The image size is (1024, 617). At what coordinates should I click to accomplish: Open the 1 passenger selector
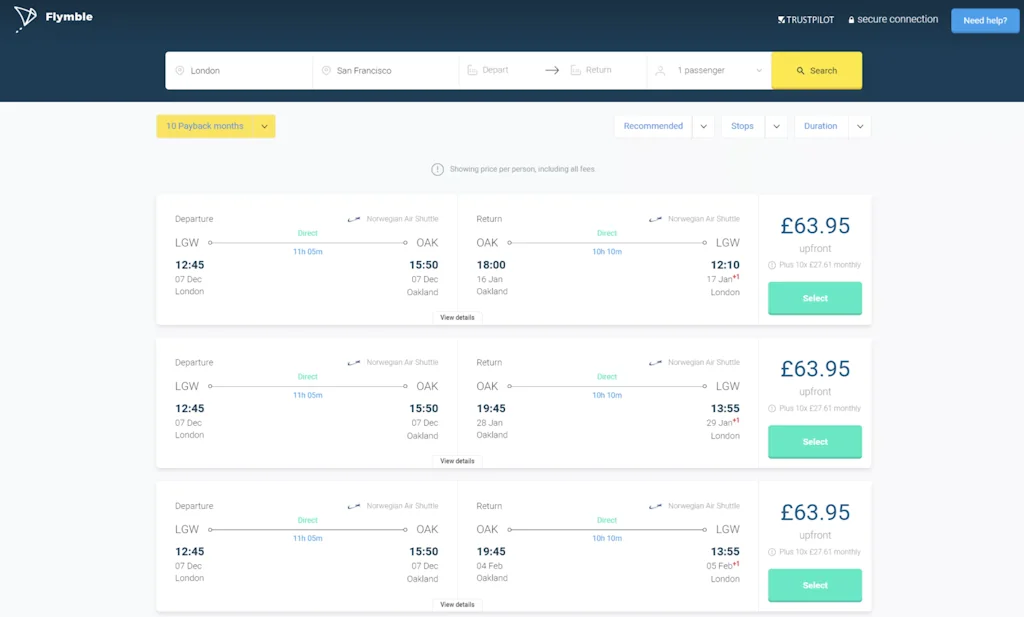click(710, 71)
